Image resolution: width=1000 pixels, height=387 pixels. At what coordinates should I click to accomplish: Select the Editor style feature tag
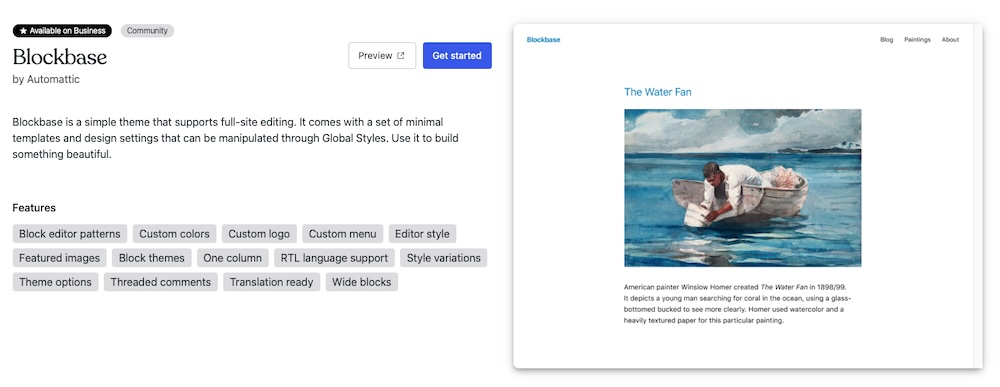(x=422, y=234)
